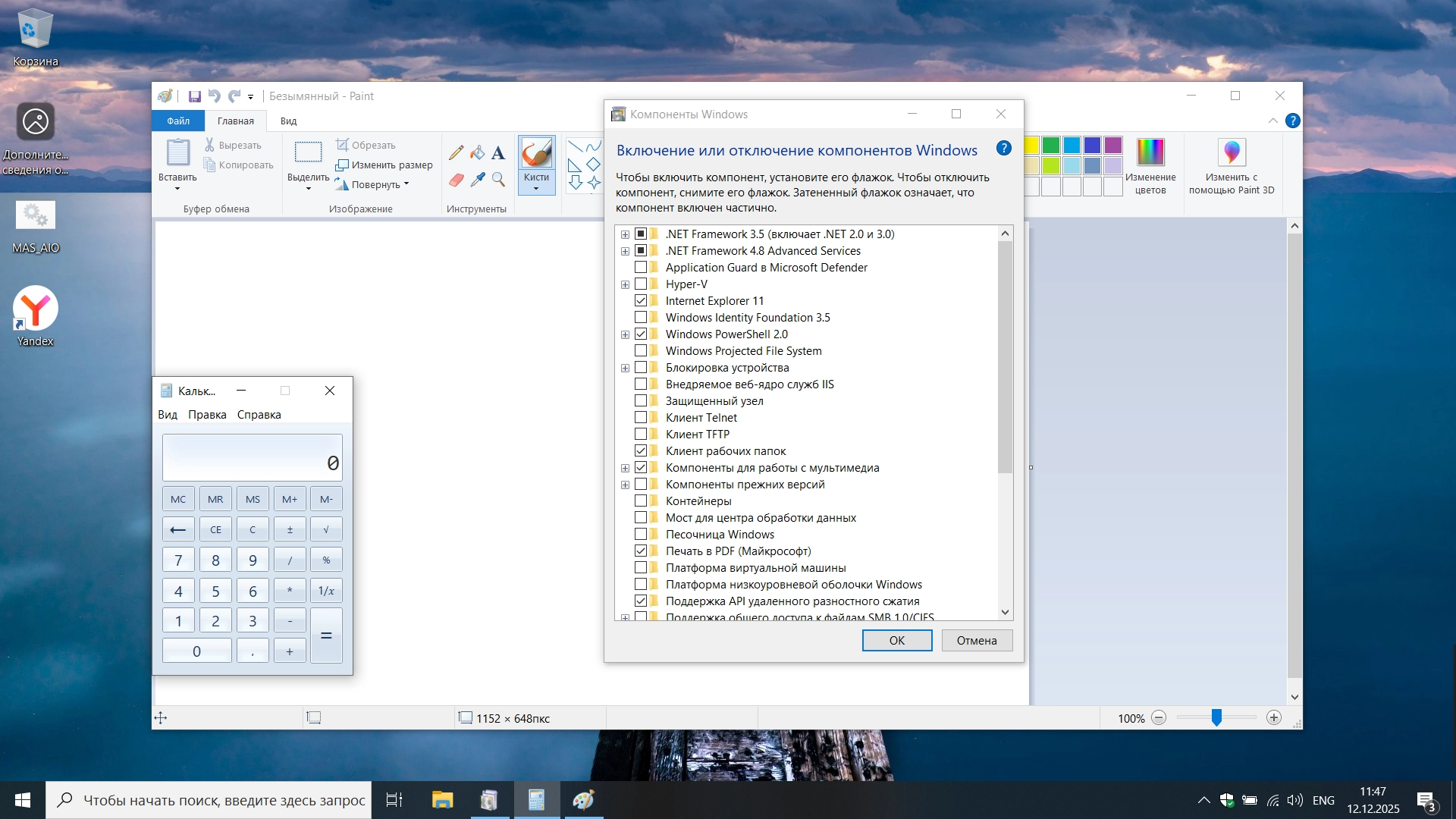
Task: Expand the .NET Framework 3.5 node
Action: click(x=625, y=234)
